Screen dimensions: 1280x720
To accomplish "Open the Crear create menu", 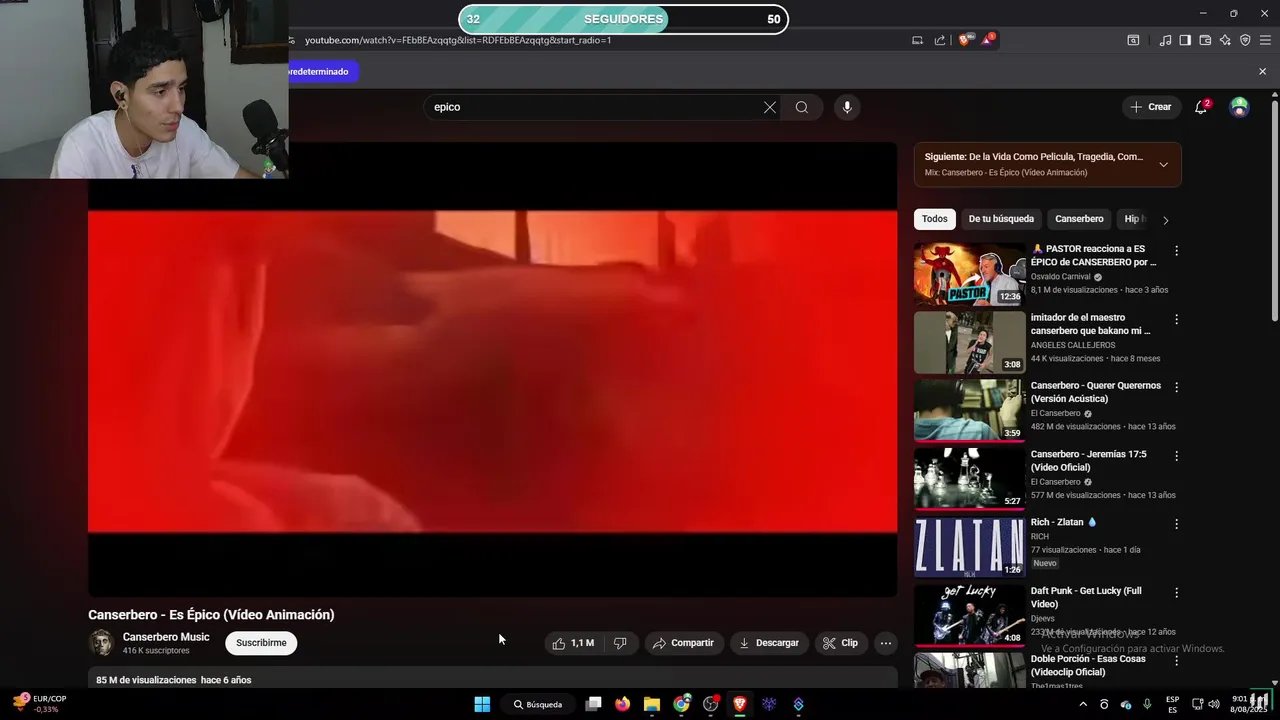I will 1150,107.
